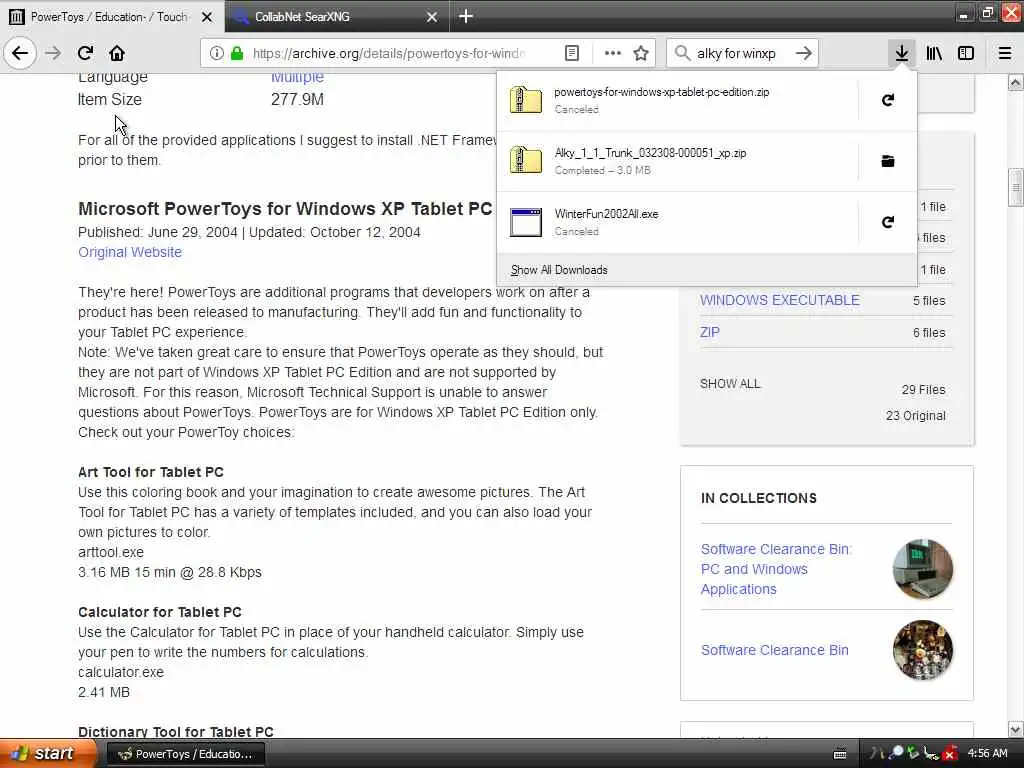Toggle reader view in address bar

[571, 53]
